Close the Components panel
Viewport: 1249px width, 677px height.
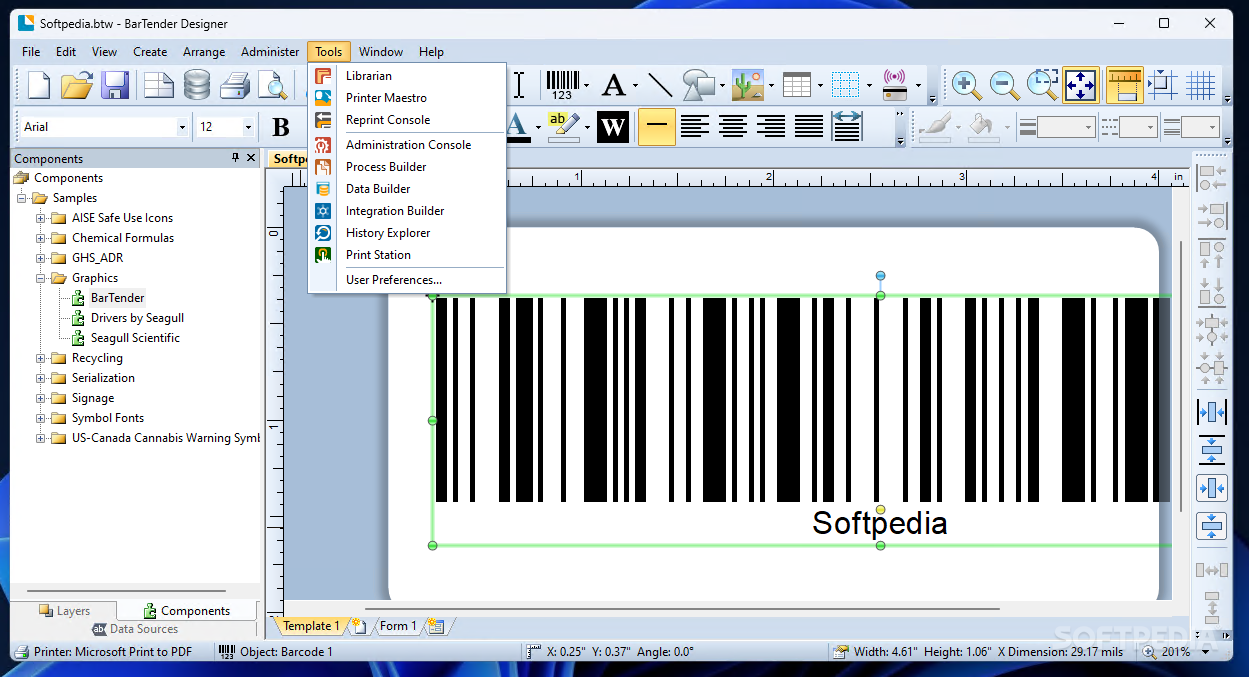[x=251, y=158]
